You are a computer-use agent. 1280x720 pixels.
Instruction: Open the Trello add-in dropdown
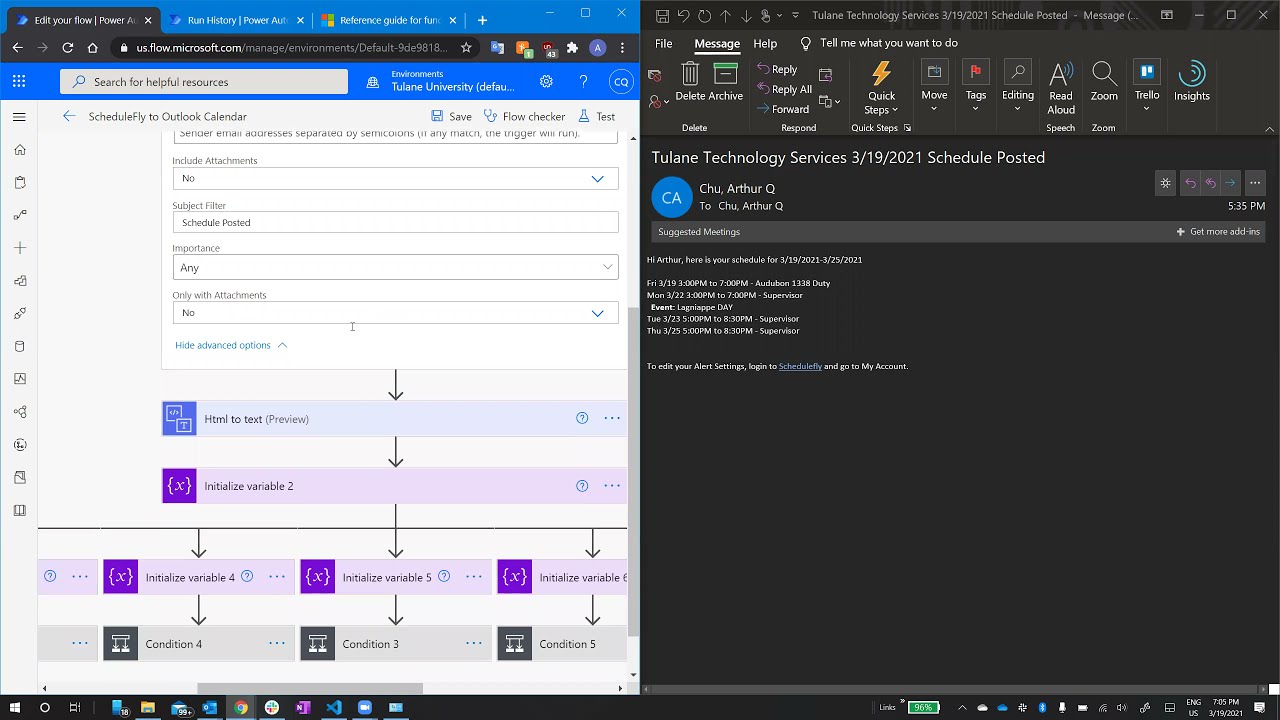[1147, 87]
